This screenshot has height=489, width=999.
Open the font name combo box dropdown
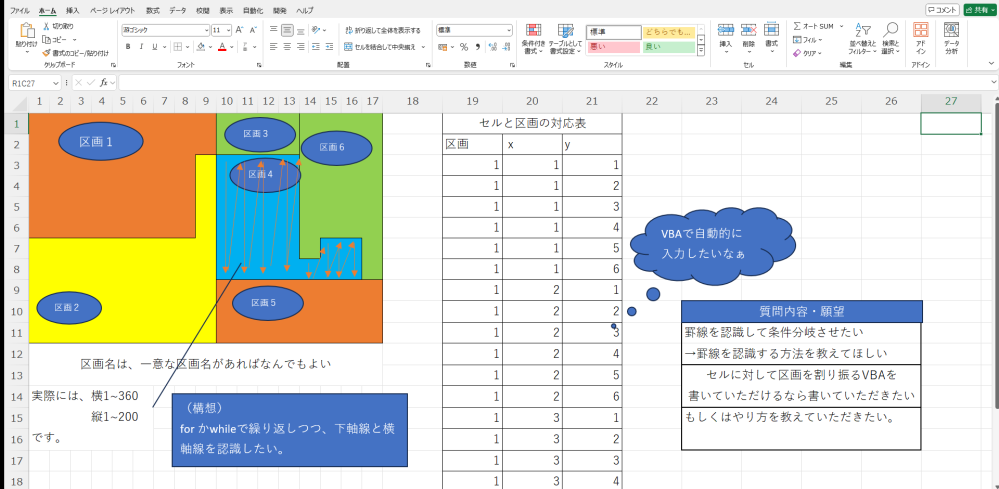[206, 30]
